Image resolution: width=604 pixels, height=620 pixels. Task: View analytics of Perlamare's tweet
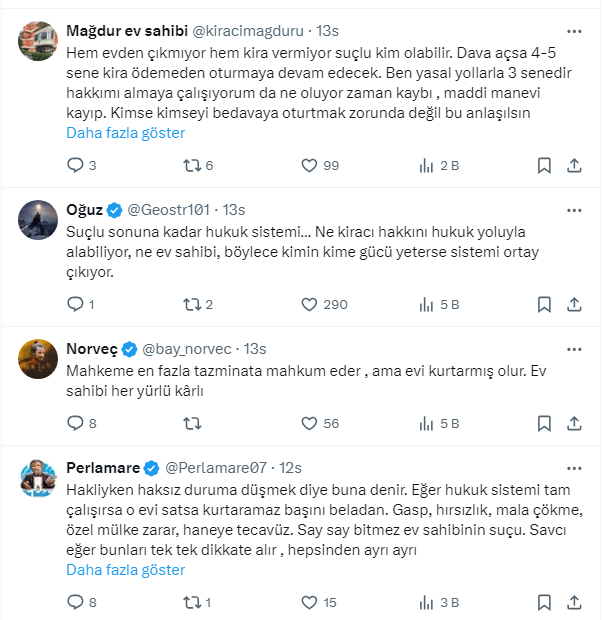pos(427,602)
